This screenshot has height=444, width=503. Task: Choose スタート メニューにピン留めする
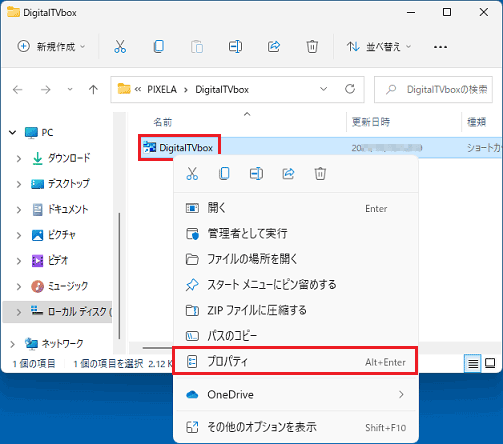click(x=296, y=285)
